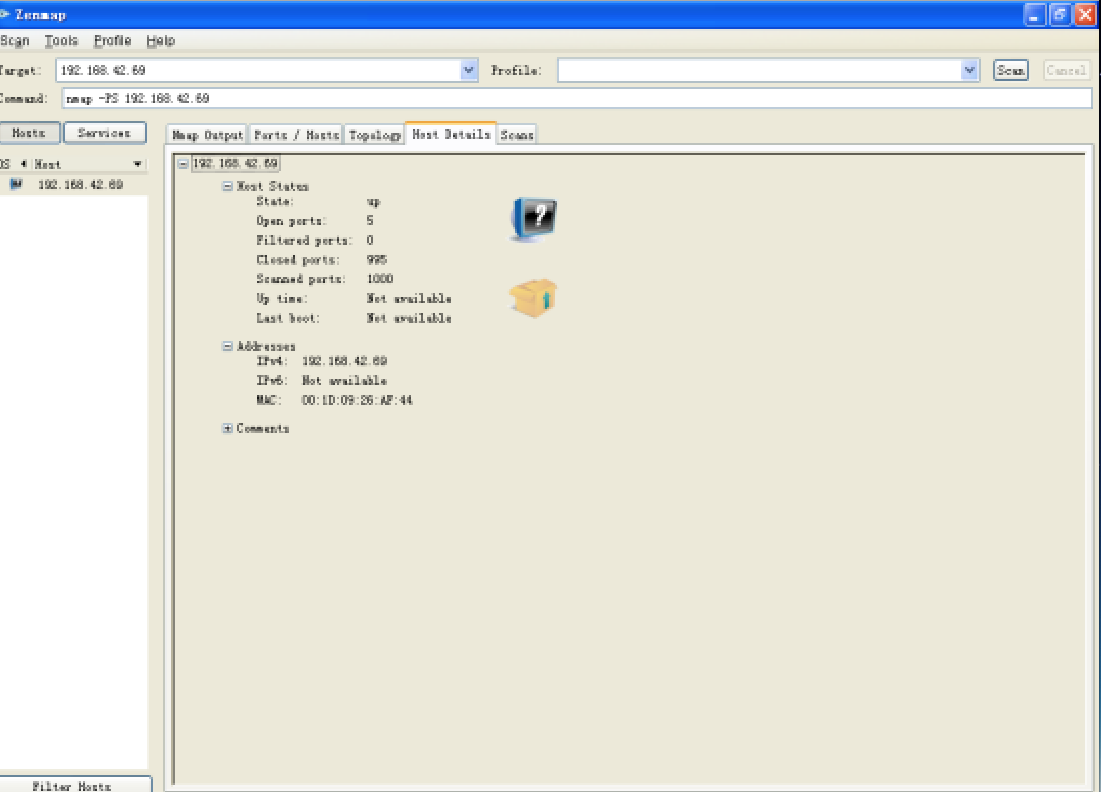Collapse the Host Status section
Viewport: 1101px width, 792px height.
pyautogui.click(x=228, y=186)
